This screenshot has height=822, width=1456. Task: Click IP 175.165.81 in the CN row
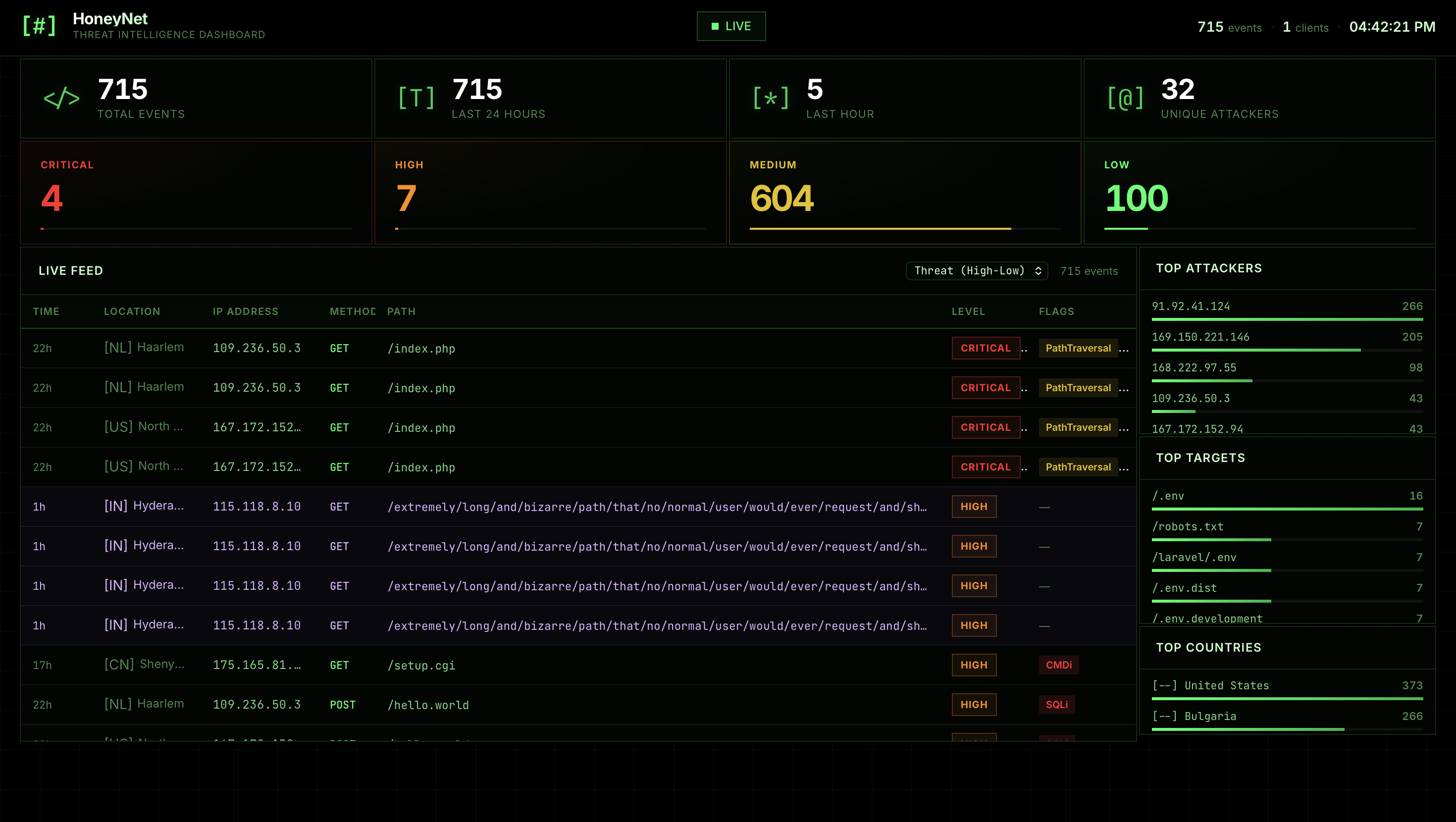point(257,665)
